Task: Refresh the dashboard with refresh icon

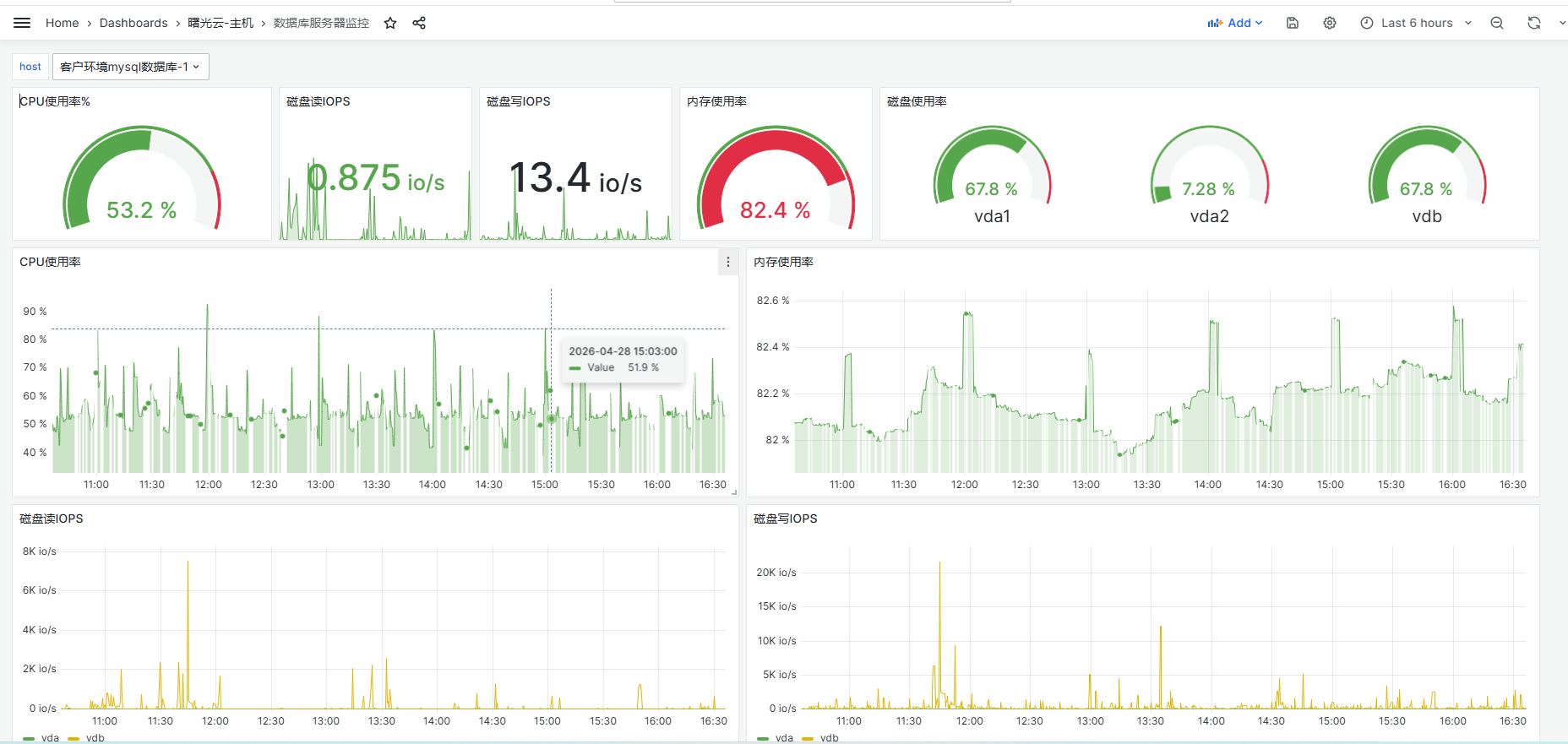Action: point(1534,23)
